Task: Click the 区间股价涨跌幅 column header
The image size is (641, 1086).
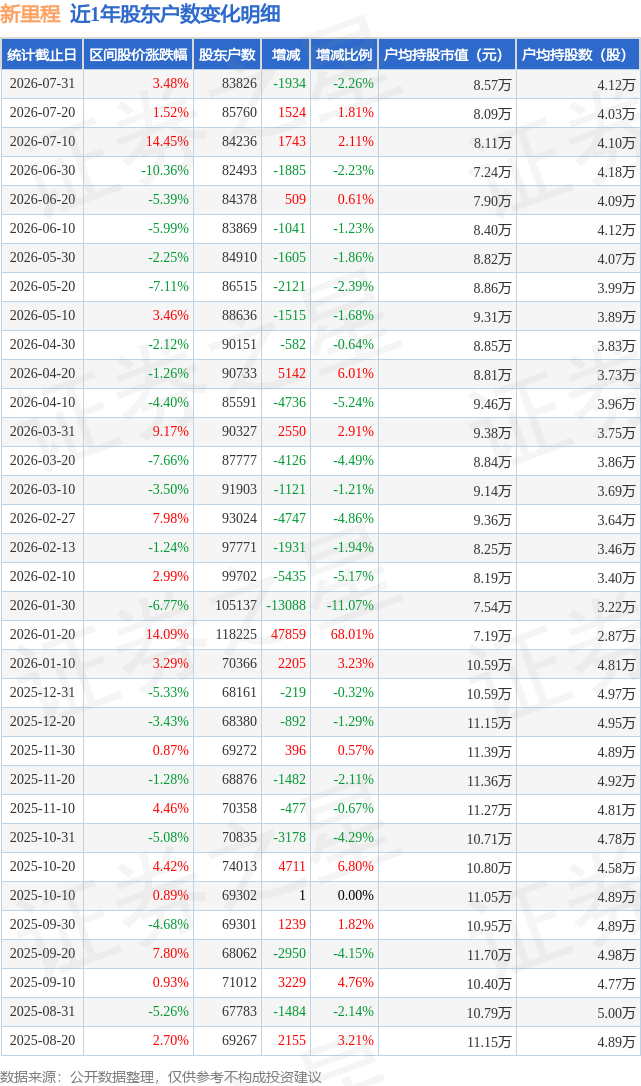Action: pos(138,55)
